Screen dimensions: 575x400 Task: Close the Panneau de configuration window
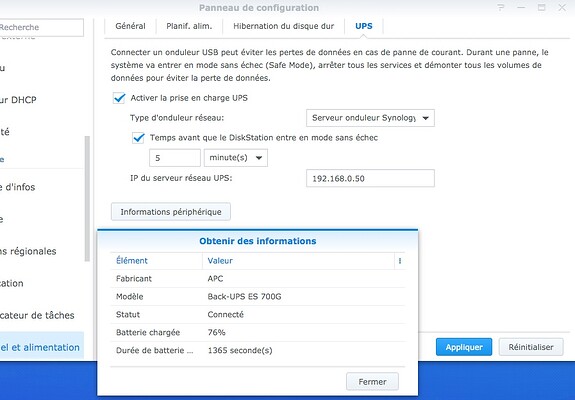click(x=562, y=7)
